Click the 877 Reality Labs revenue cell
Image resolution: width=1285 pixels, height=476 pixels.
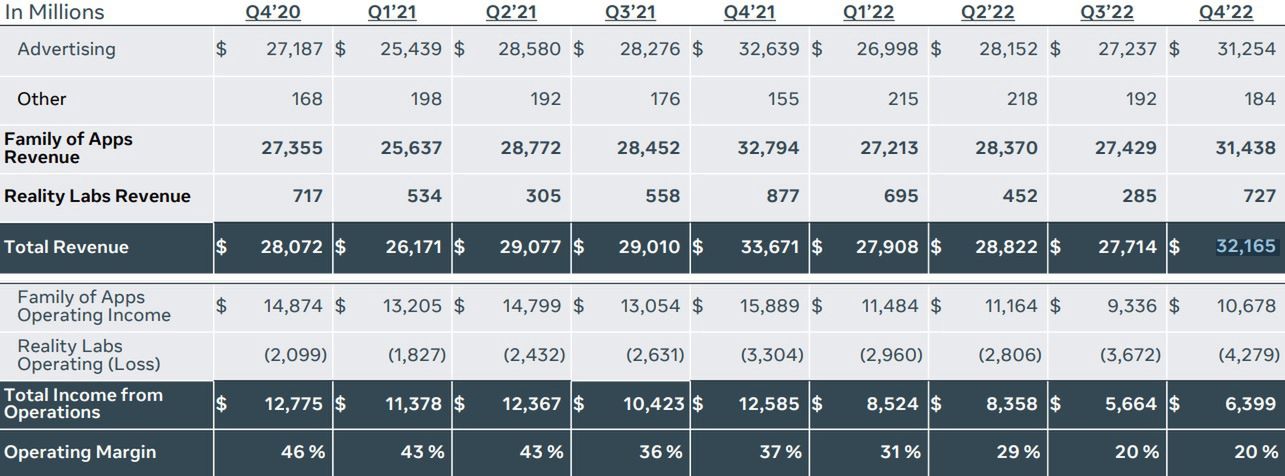tap(782, 196)
